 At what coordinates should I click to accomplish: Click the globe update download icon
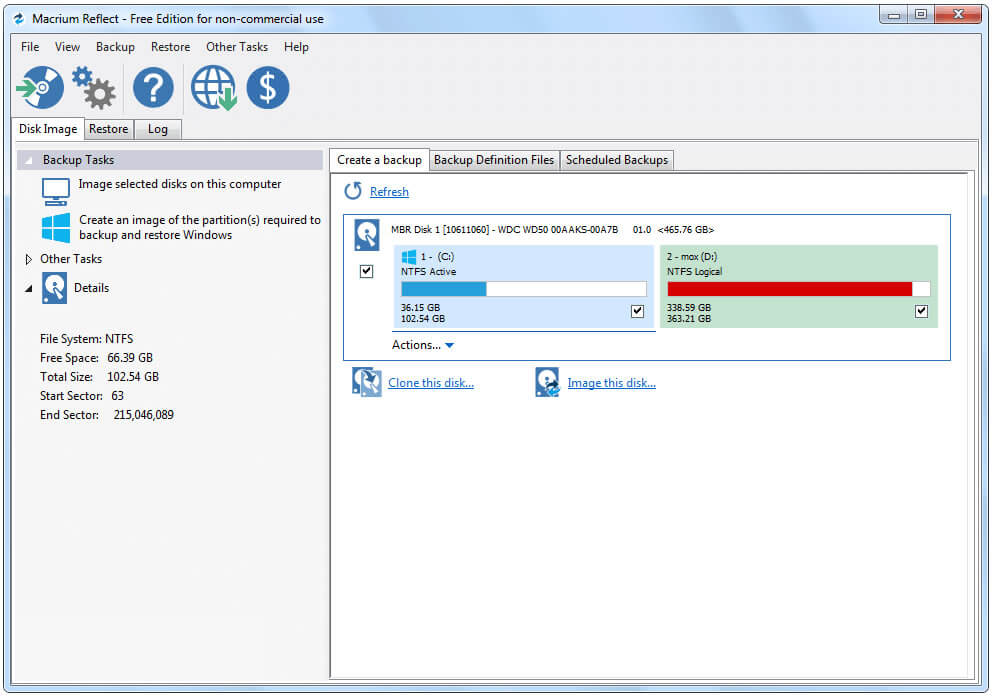click(x=213, y=88)
